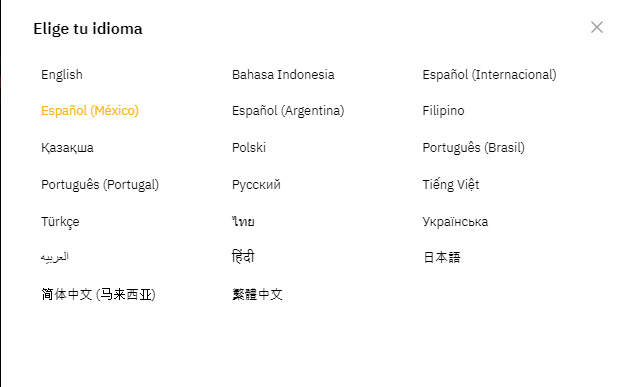Select the Thai language option ไทย

pos(243,221)
